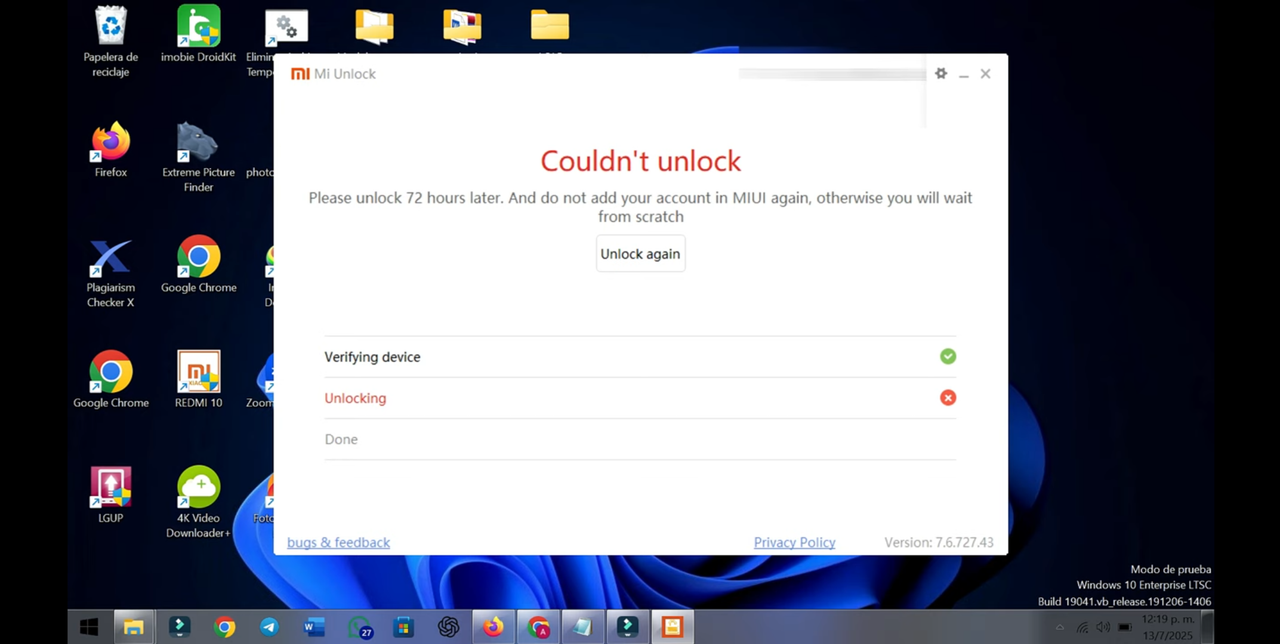Open the Windows Start menu
The height and width of the screenshot is (644, 1280).
(x=89, y=627)
